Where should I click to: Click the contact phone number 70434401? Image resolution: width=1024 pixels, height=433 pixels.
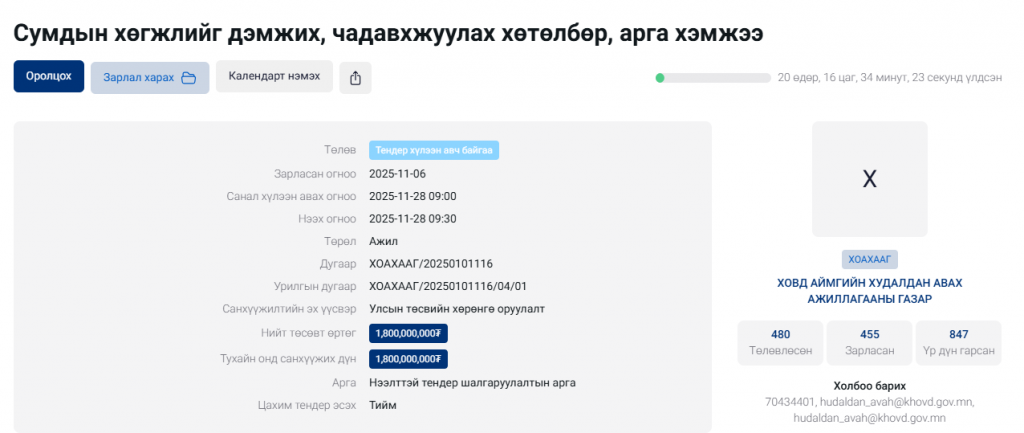pyautogui.click(x=789, y=402)
